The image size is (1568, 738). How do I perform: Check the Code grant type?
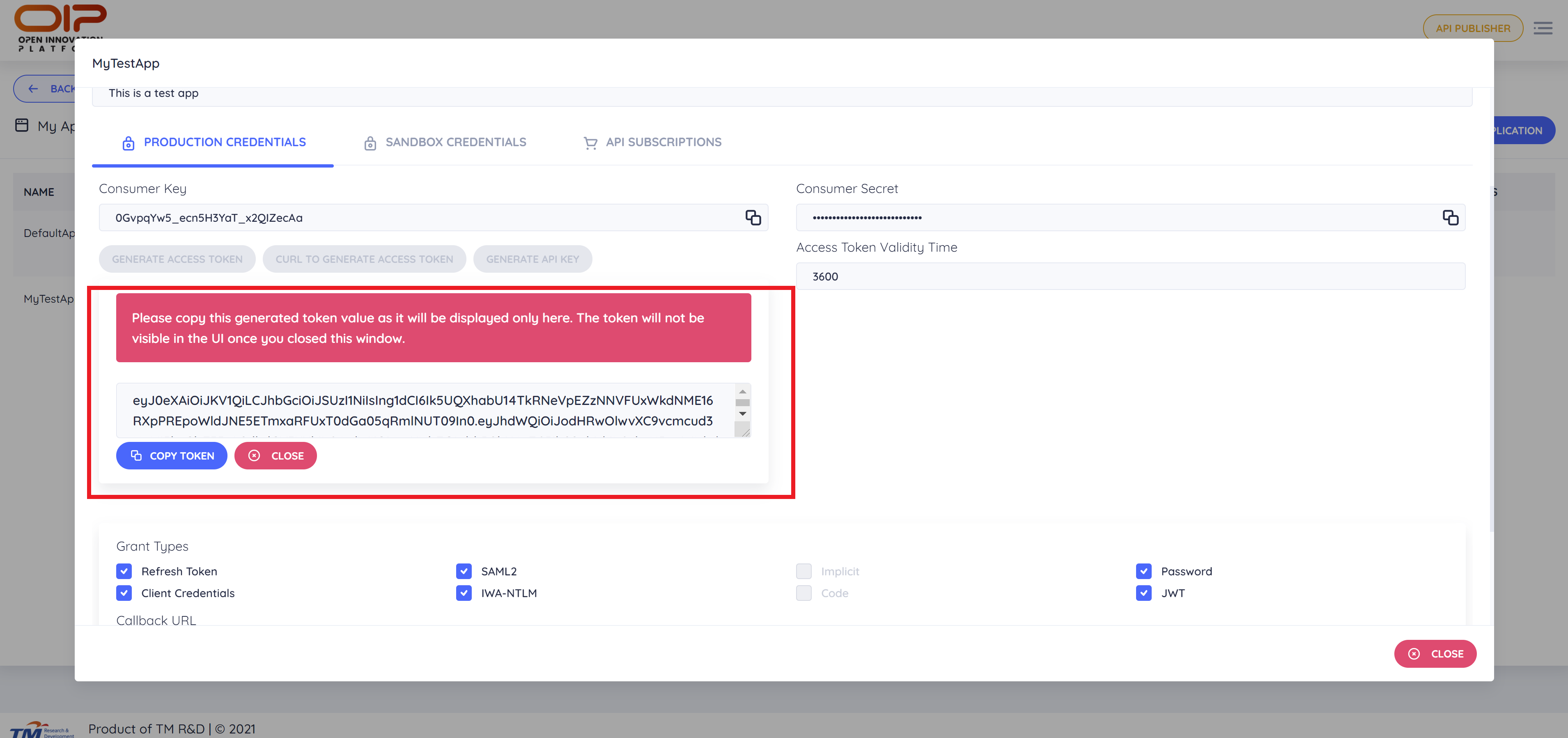click(804, 593)
